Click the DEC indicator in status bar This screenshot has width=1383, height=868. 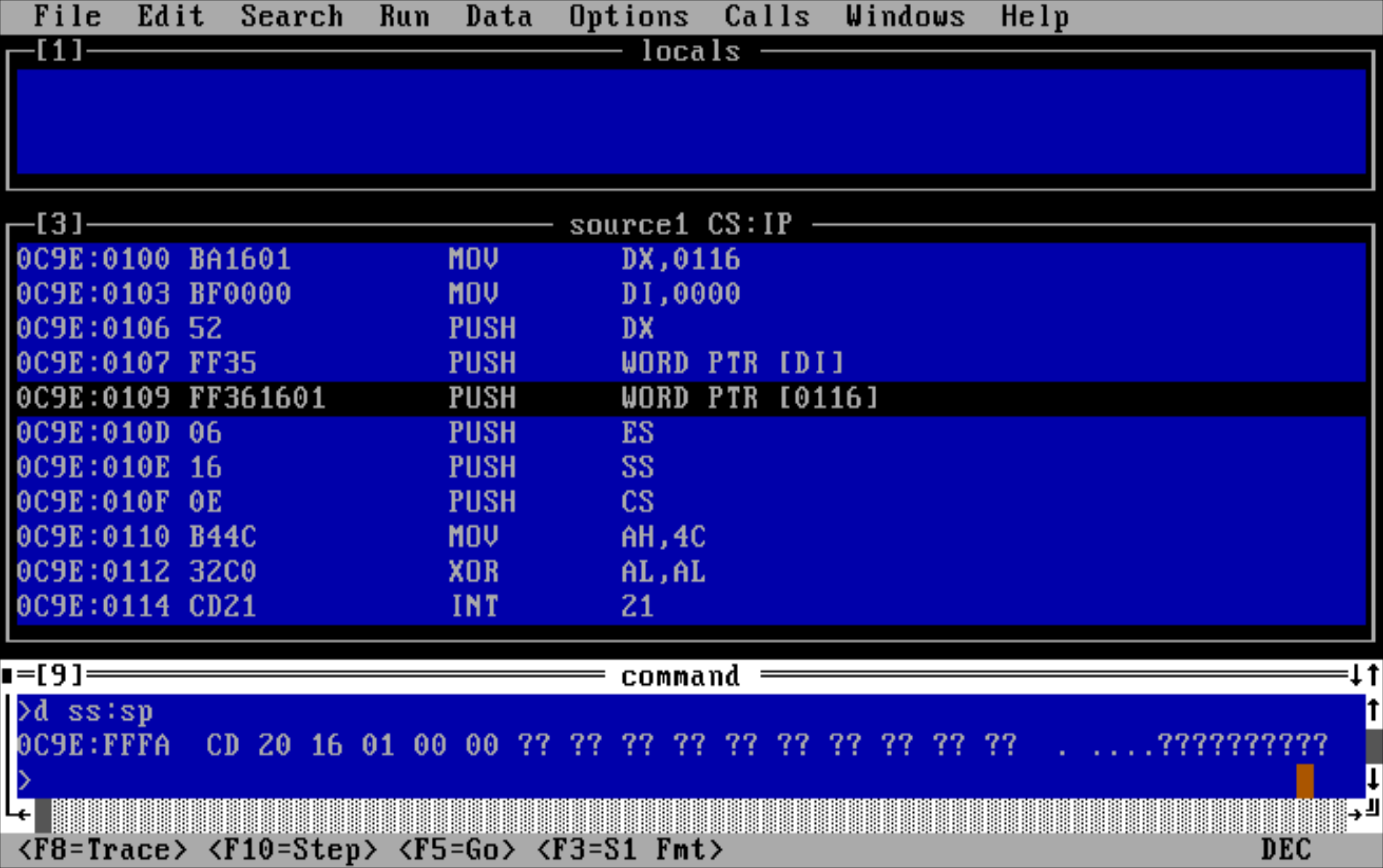click(x=1286, y=849)
